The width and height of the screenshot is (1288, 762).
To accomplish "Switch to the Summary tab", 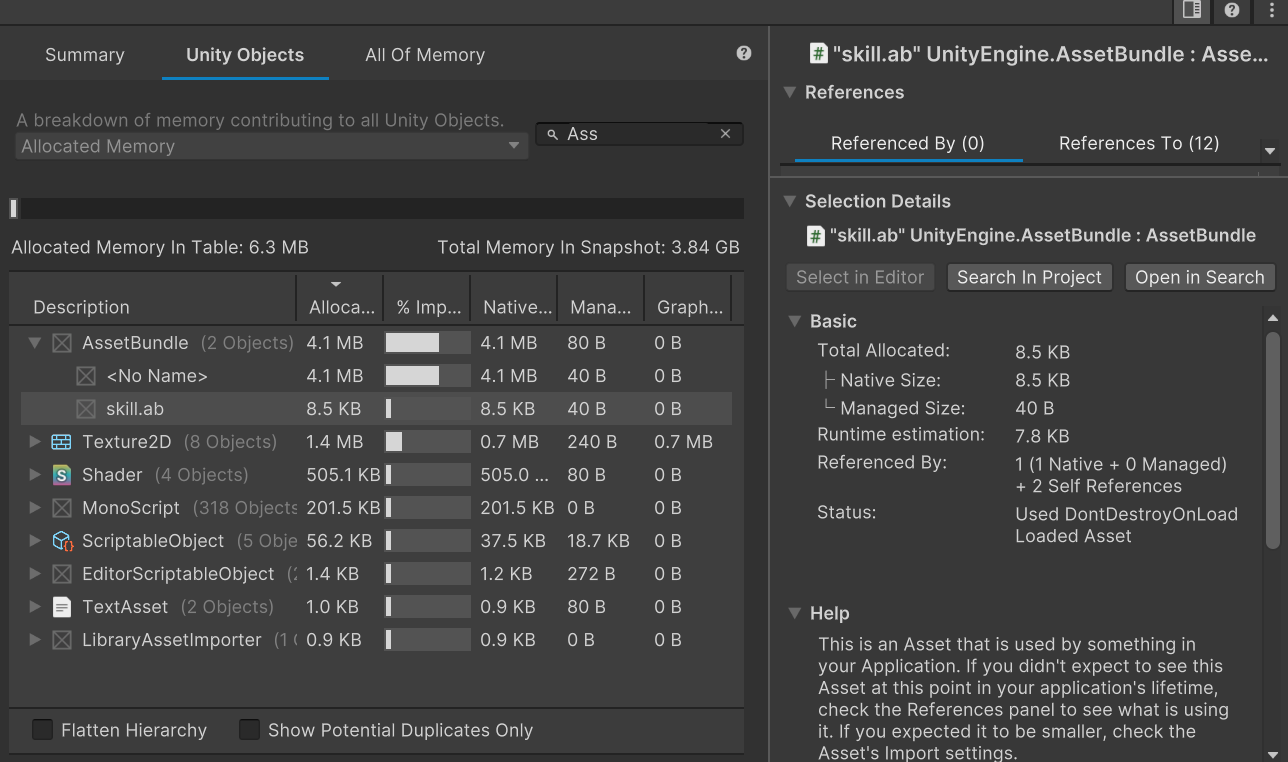I will pyautogui.click(x=84, y=55).
